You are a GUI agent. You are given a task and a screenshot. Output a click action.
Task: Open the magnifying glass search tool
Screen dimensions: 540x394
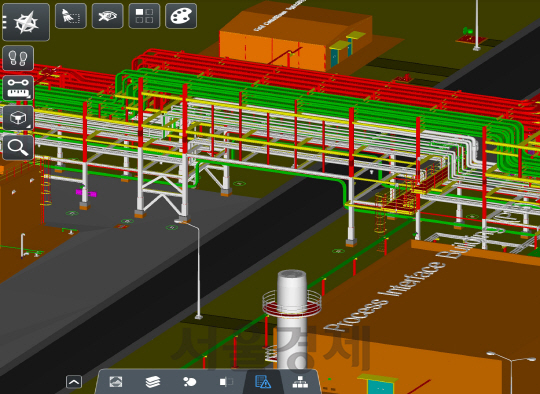(18, 148)
